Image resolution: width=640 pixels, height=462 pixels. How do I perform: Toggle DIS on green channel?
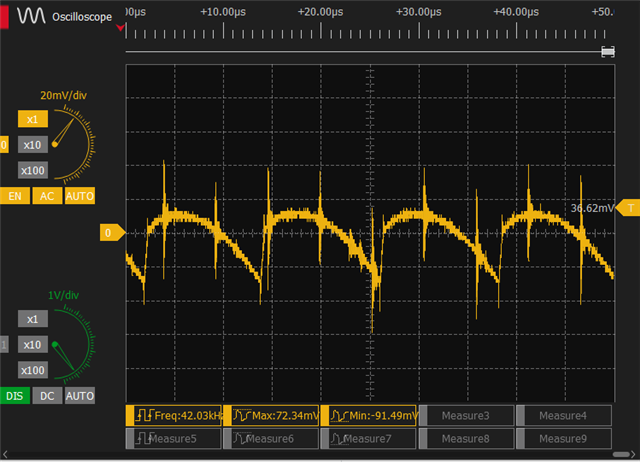coord(15,395)
